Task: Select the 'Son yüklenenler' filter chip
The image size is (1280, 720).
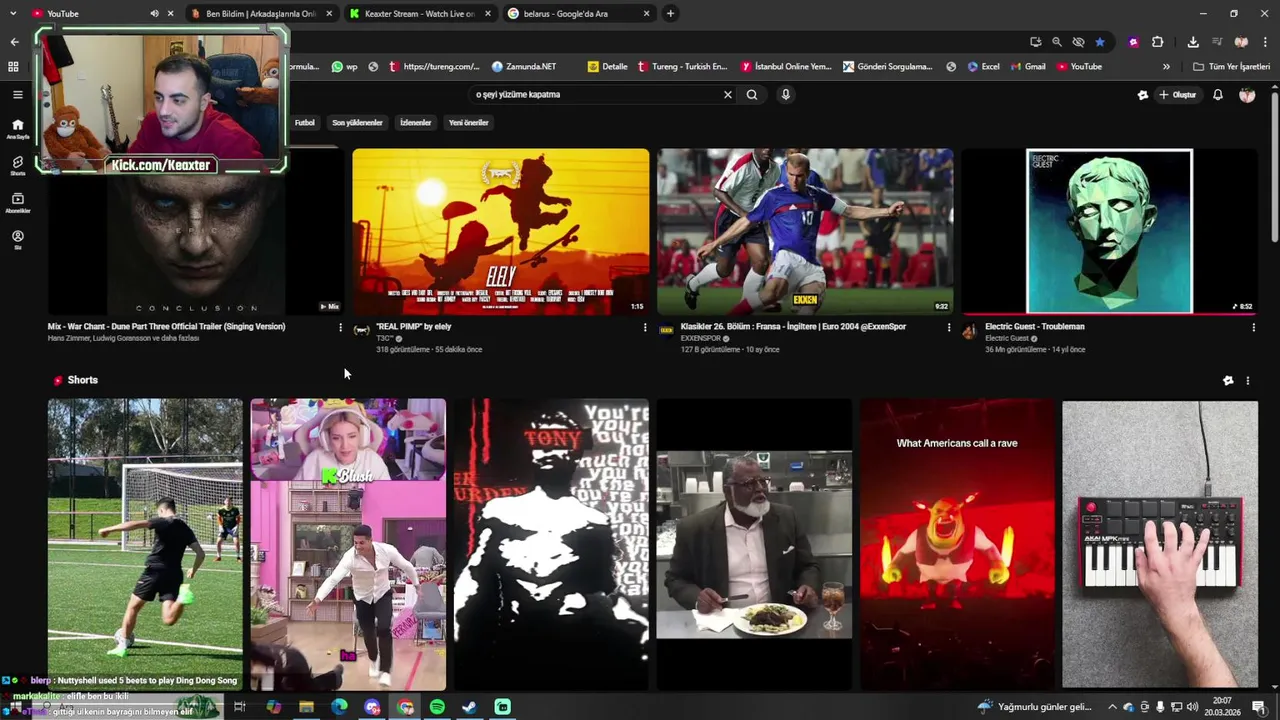Action: pyautogui.click(x=357, y=123)
